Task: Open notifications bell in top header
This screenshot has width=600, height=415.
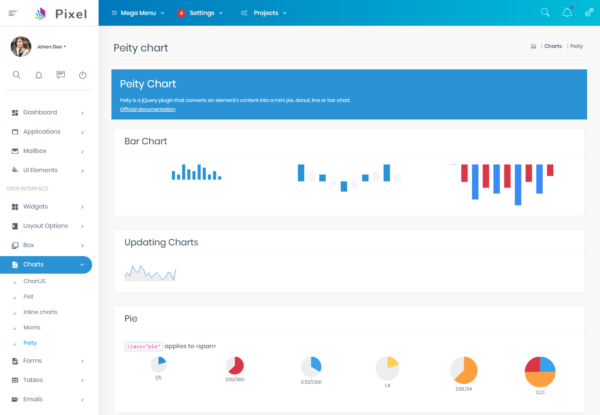Action: pyautogui.click(x=567, y=13)
